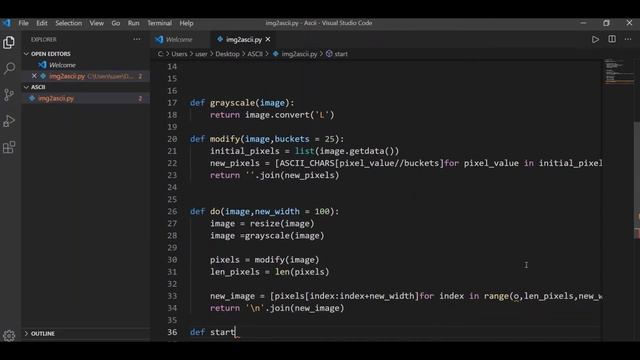Image resolution: width=640 pixels, height=360 pixels.
Task: Click line number 26 in gutter
Action: 172,211
